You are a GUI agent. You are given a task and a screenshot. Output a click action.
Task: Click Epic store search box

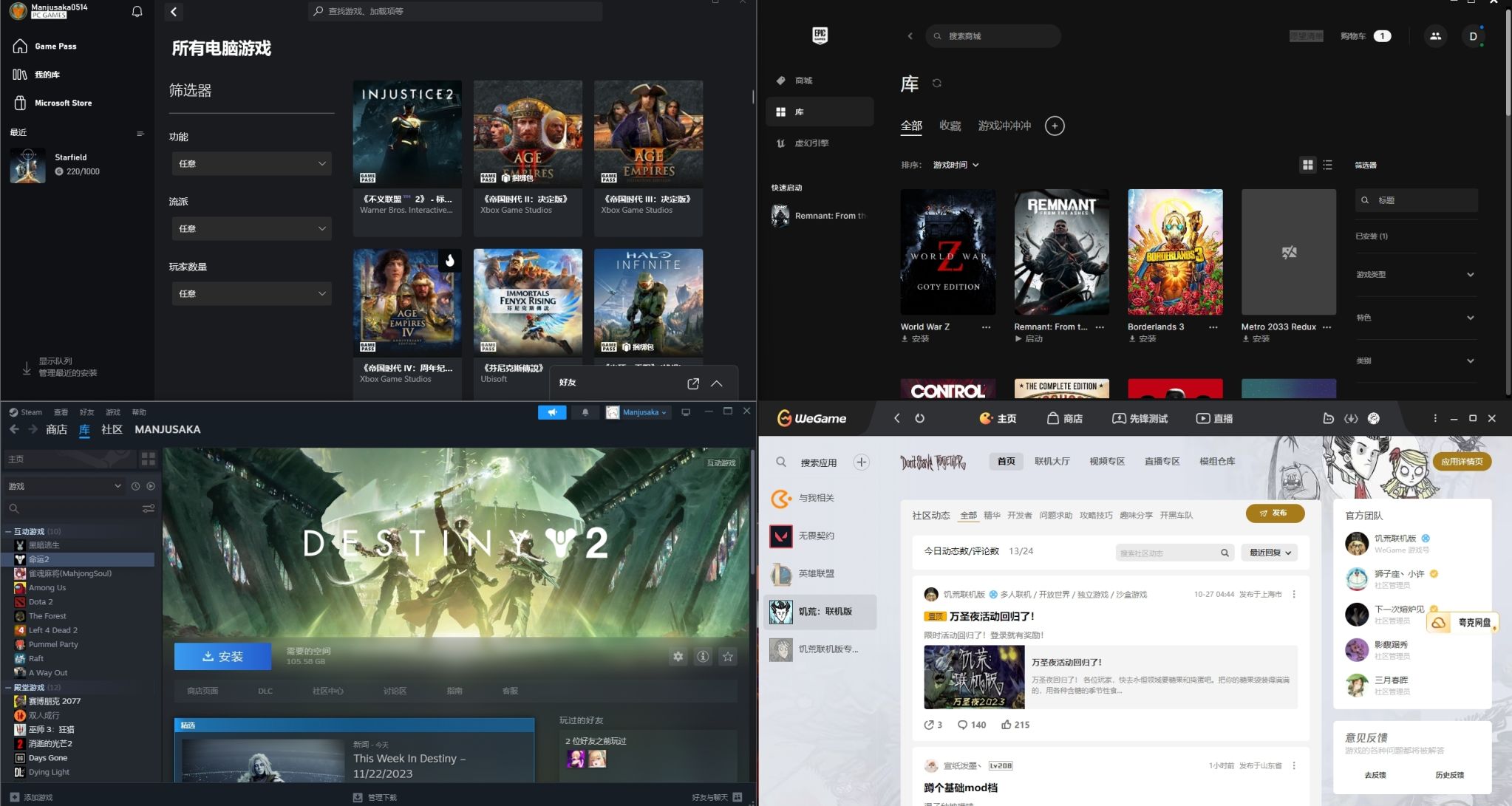coord(992,36)
